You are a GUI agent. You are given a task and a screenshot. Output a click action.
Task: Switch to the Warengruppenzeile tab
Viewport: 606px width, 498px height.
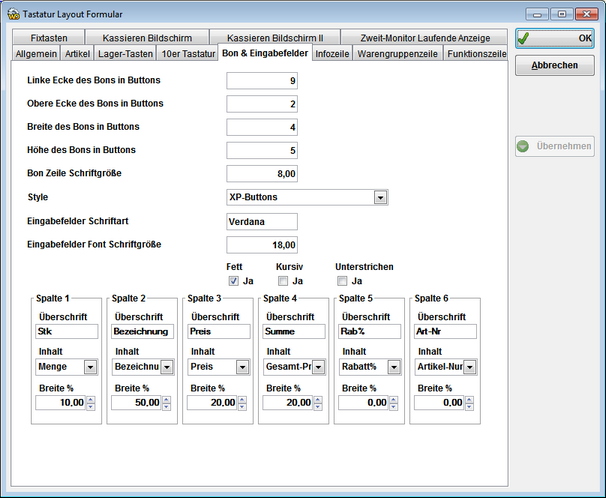pos(397,53)
